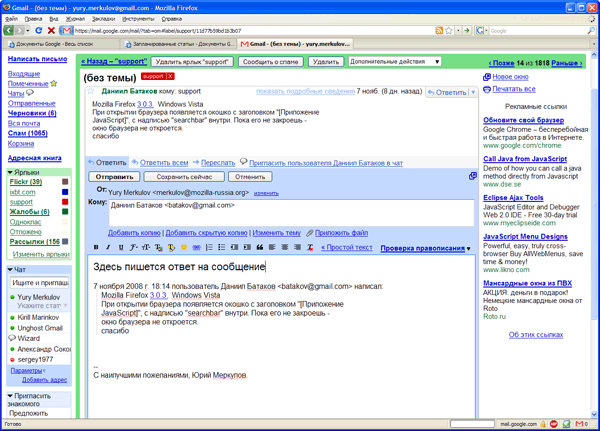Image resolution: width=600 pixels, height=431 pixels.
Task: Click the Отправить button
Action: (x=114, y=177)
